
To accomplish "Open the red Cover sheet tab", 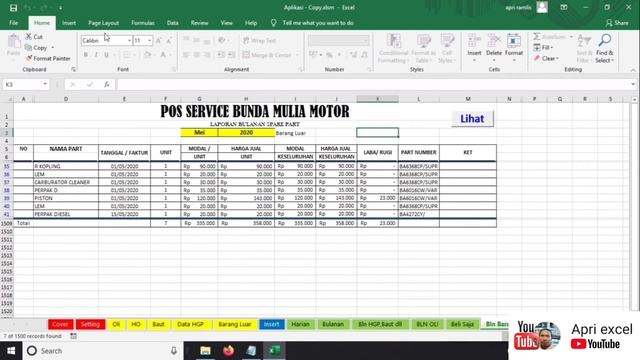I will [x=61, y=324].
